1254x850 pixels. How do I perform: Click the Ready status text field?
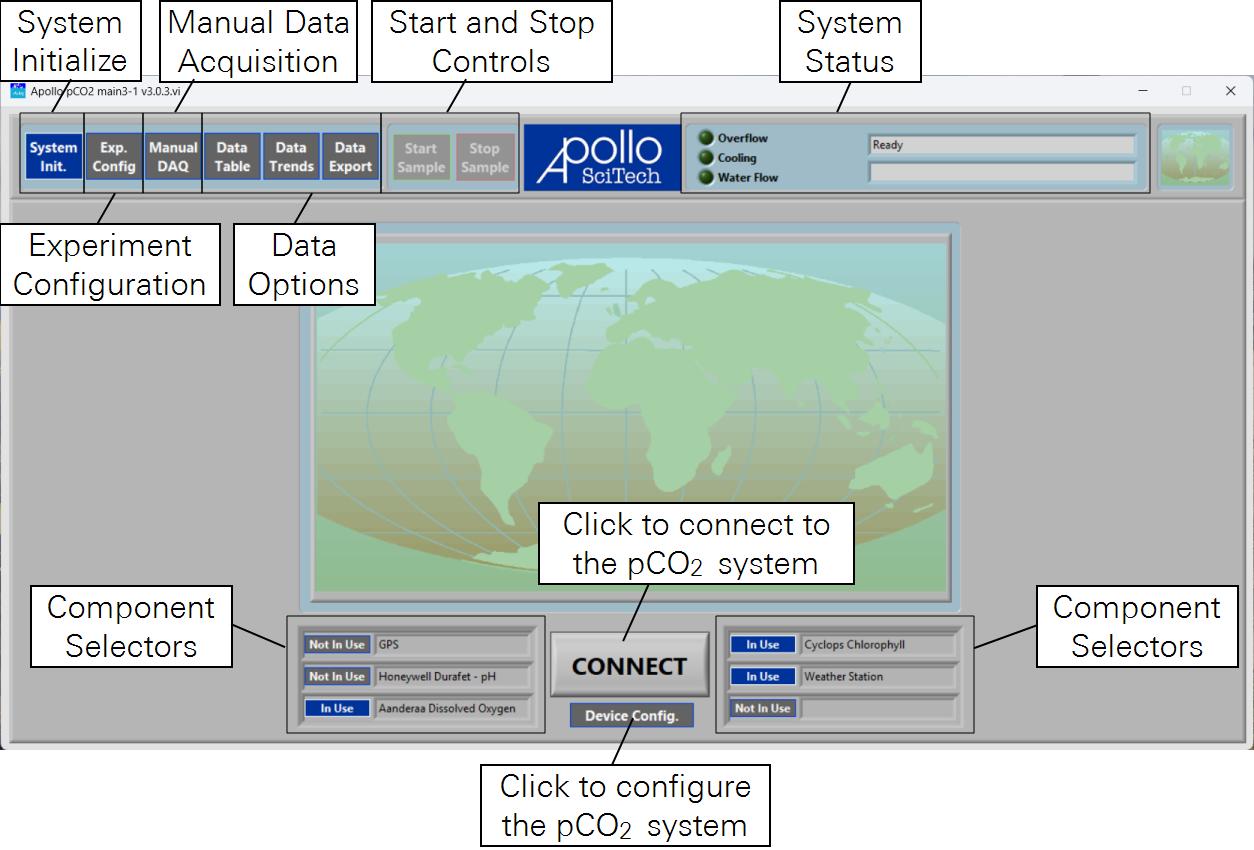pos(1002,146)
